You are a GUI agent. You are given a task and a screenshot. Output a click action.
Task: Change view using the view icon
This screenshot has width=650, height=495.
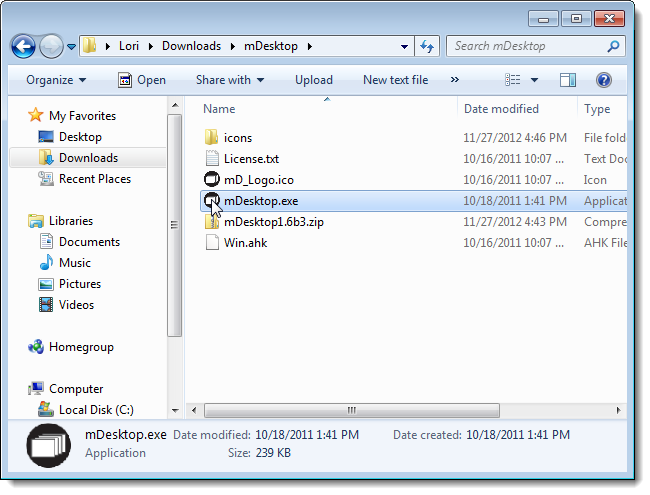[512, 80]
